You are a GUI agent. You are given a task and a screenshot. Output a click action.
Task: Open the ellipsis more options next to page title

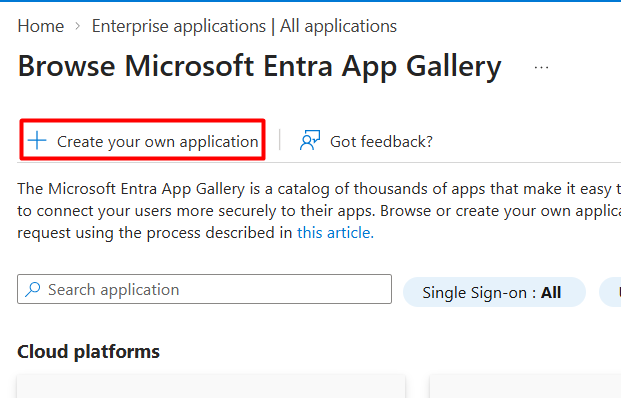point(541,68)
